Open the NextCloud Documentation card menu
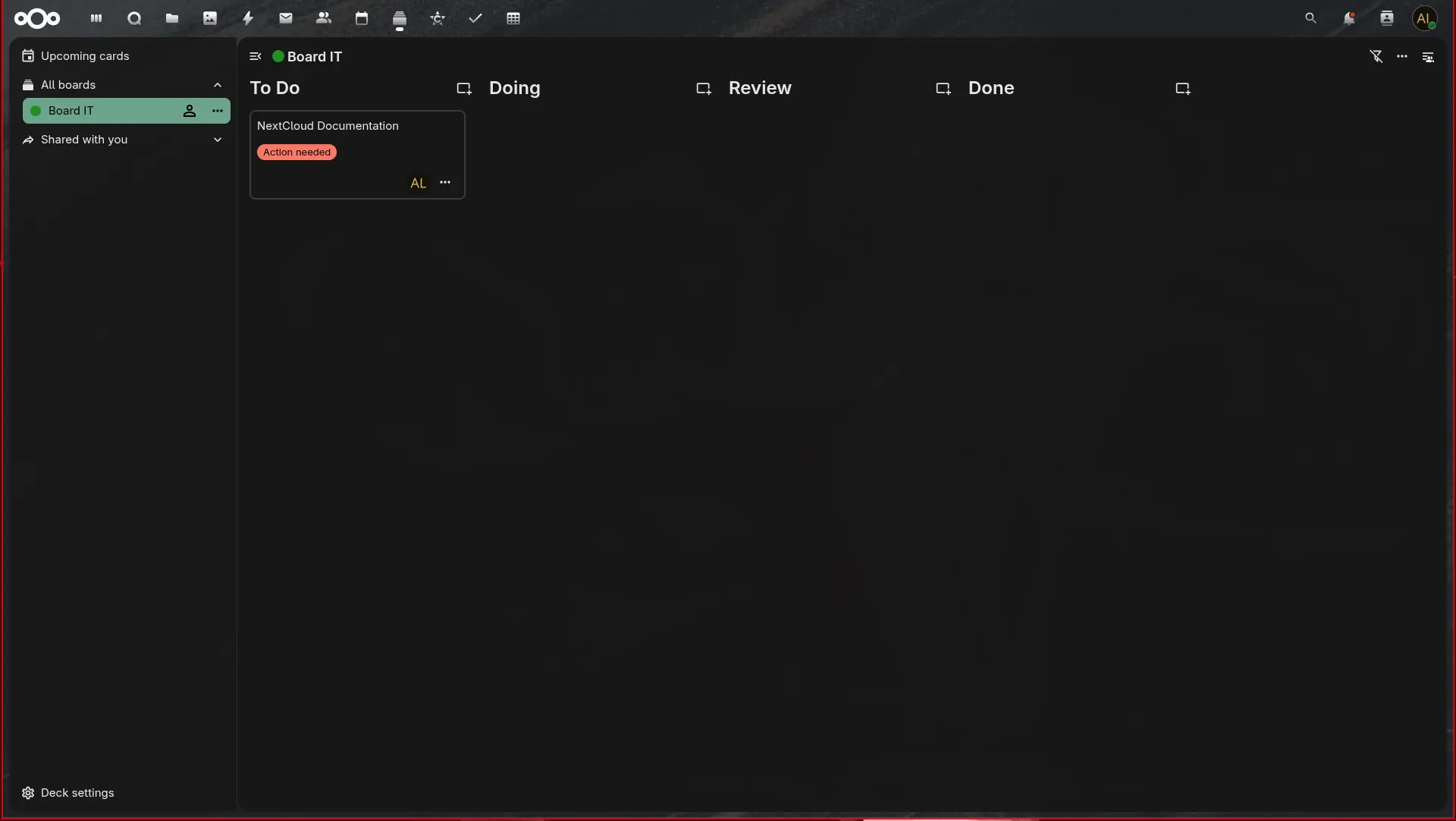Image resolution: width=1456 pixels, height=821 pixels. pyautogui.click(x=445, y=182)
